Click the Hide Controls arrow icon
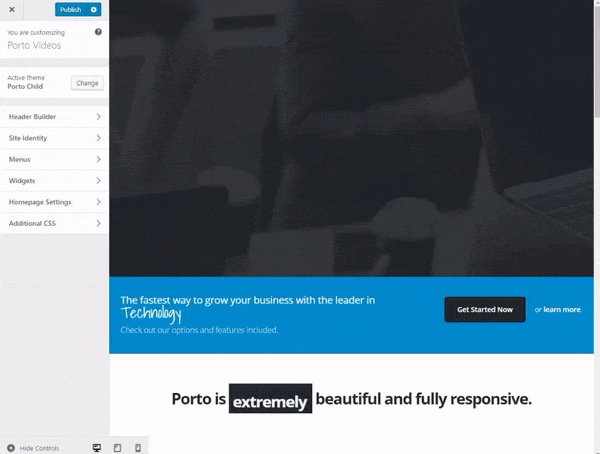This screenshot has height=454, width=600. [11, 448]
